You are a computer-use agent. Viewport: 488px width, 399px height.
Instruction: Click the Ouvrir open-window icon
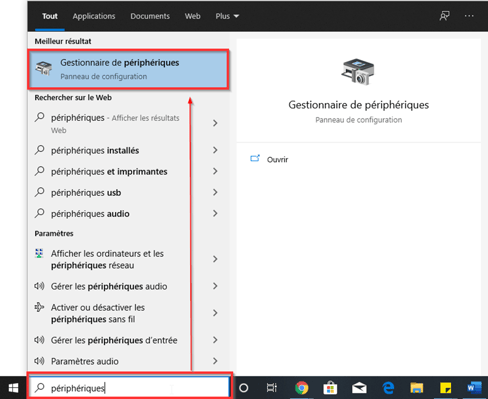pos(255,158)
